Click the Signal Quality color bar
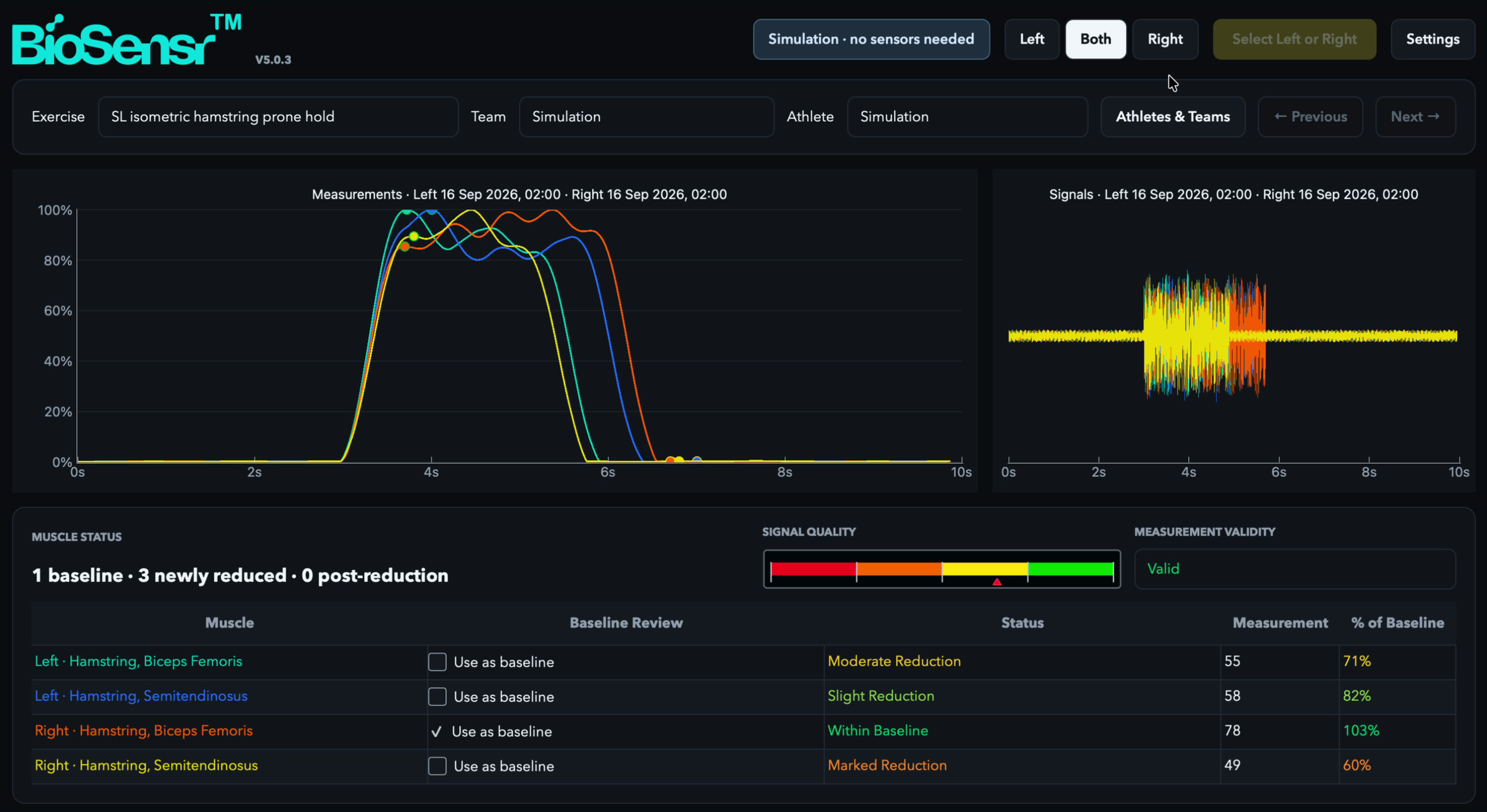 942,569
